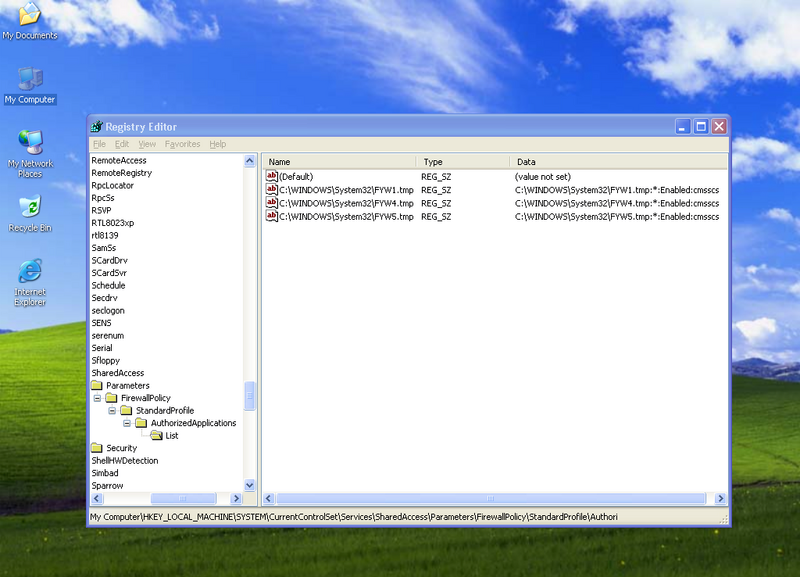Click the registry path in status bar
Image resolution: width=800 pixels, height=577 pixels.
point(354,517)
